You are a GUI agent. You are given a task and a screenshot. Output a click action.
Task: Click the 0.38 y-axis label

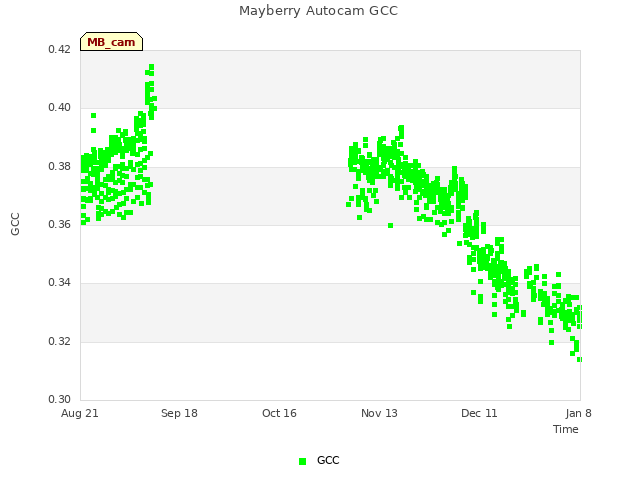coord(59,166)
